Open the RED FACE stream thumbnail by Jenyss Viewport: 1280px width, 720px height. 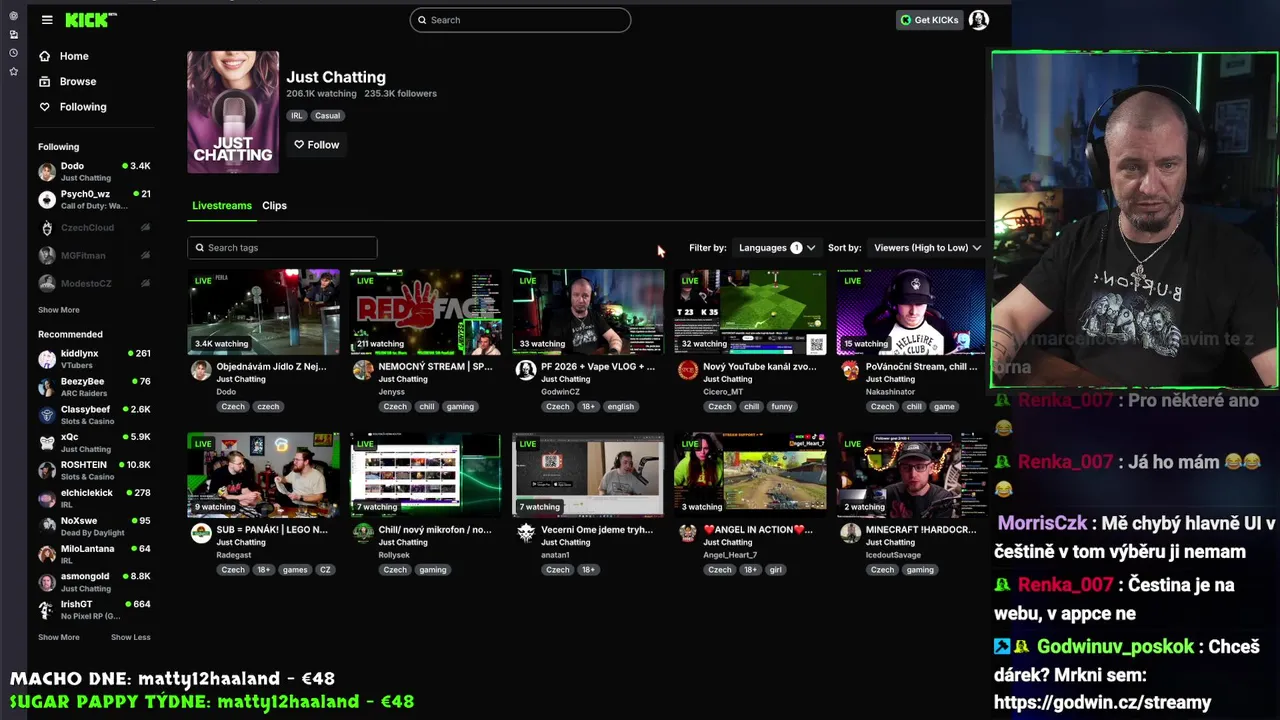pos(426,312)
